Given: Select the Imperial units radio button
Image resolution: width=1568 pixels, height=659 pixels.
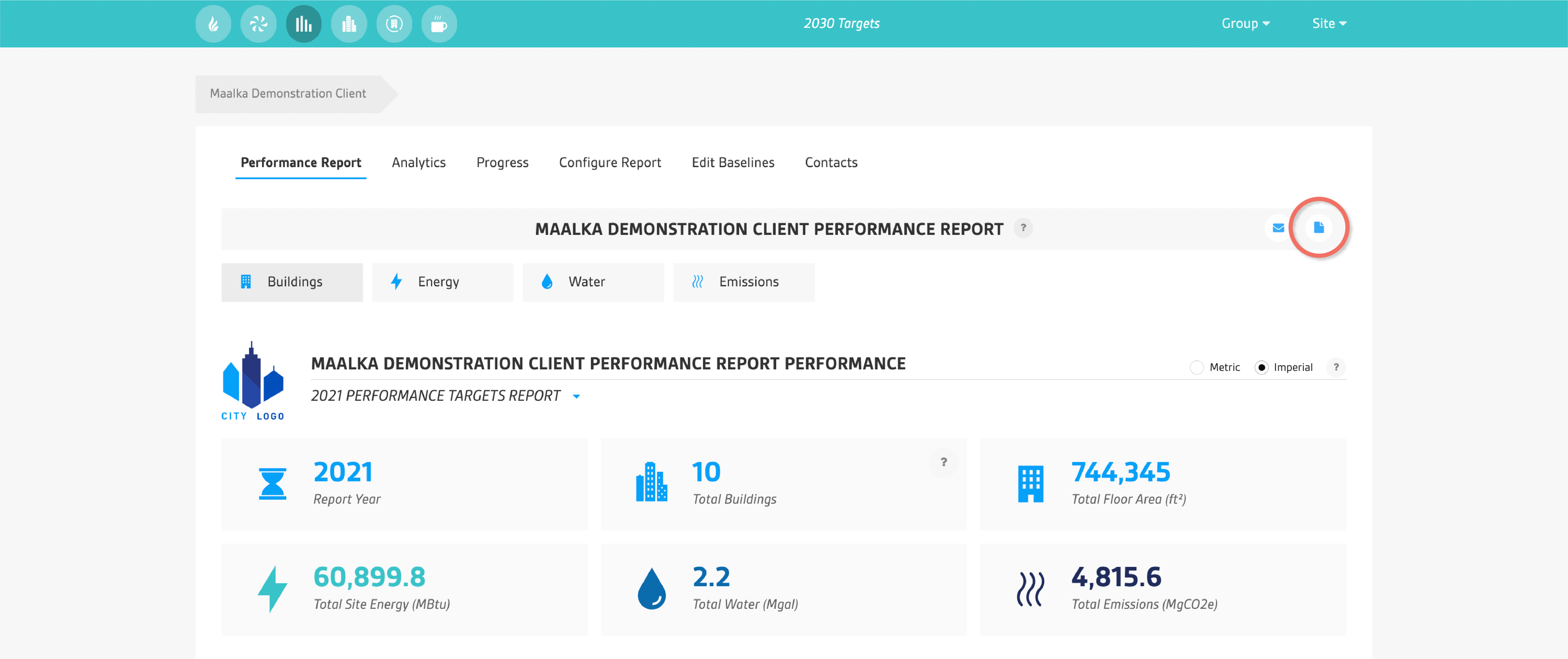Looking at the screenshot, I should click(1262, 368).
